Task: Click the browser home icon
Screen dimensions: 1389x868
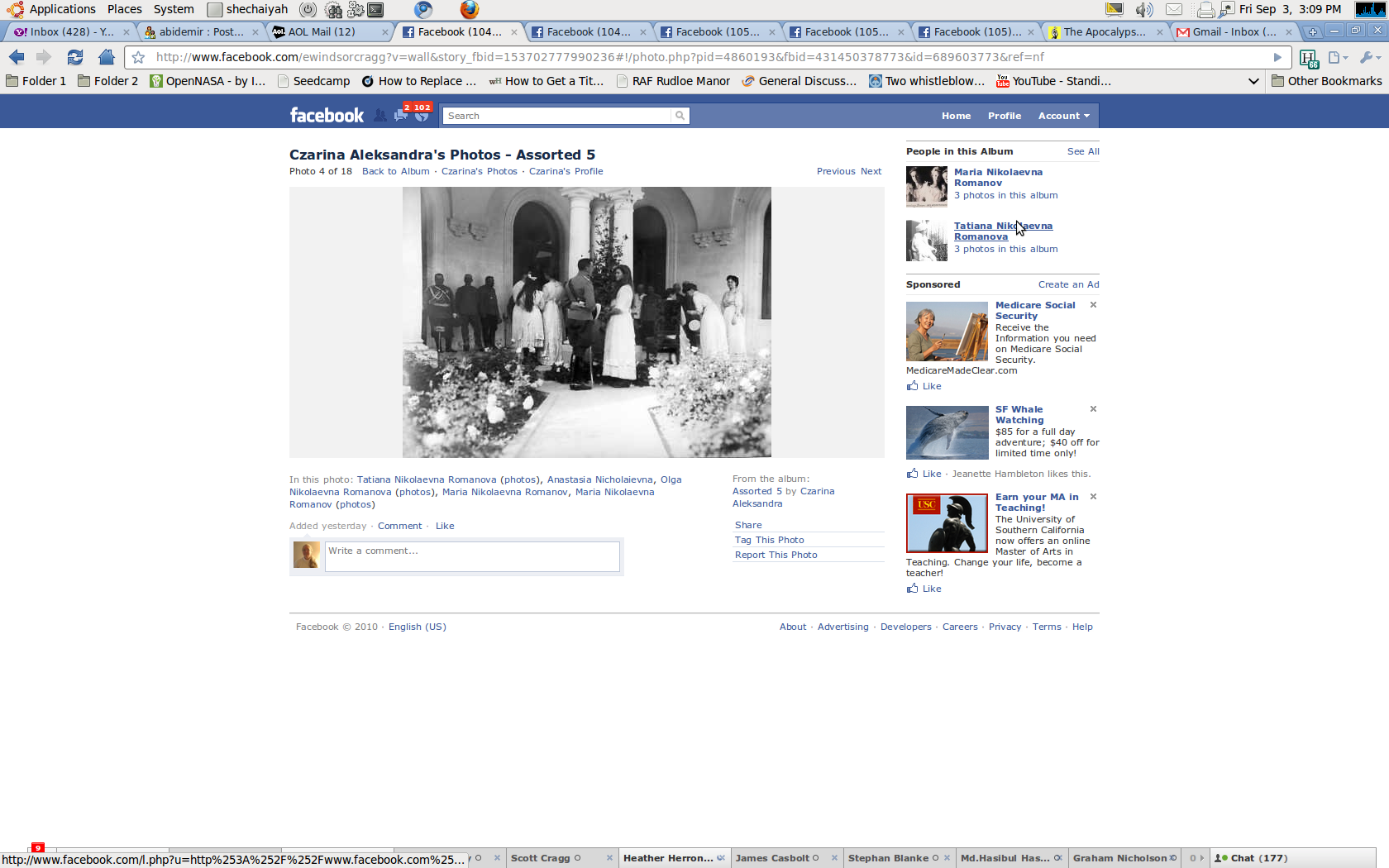Action: pos(106,57)
